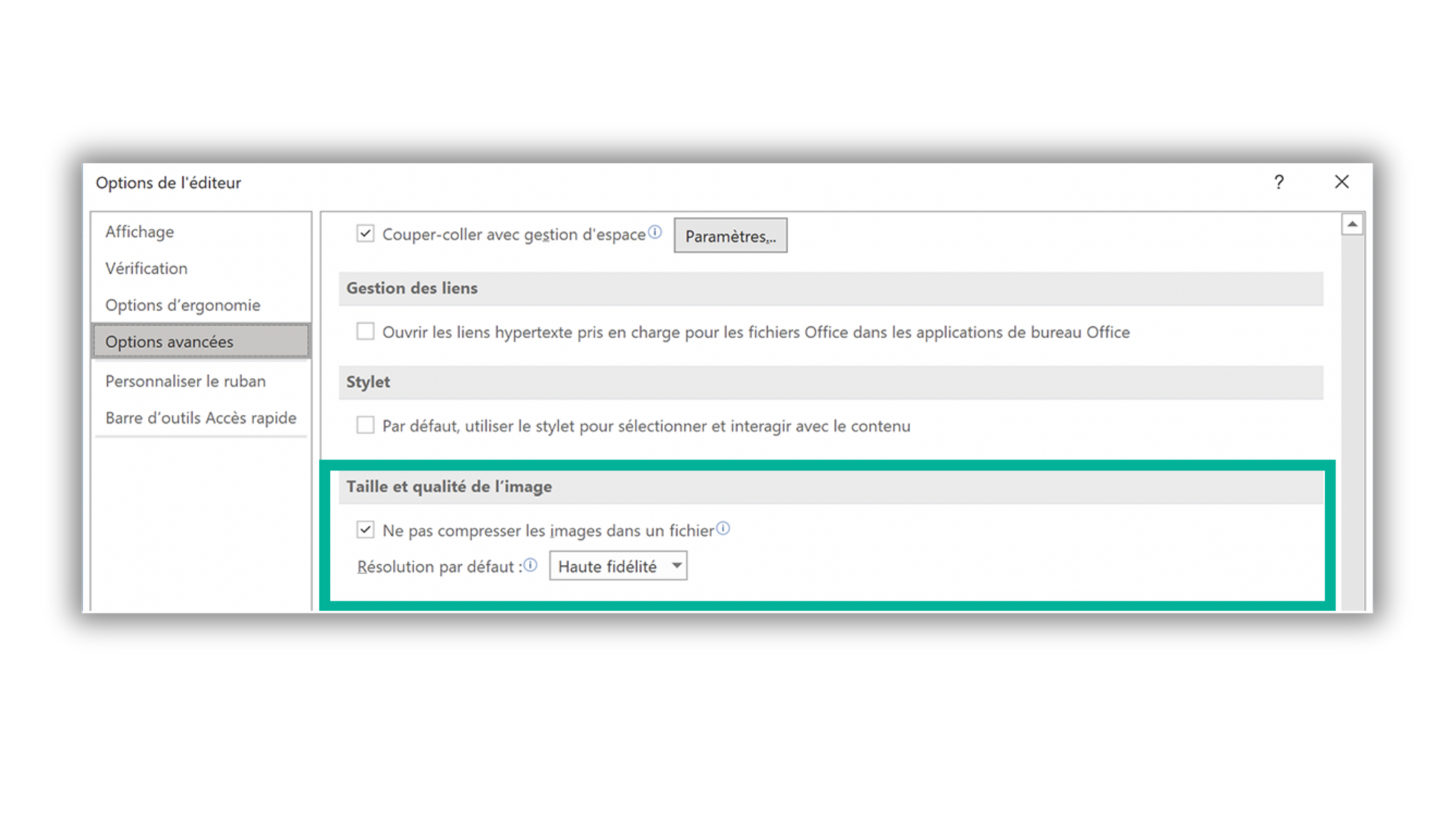Click the Paramètres... button
Viewport: 1456px width, 819px height.
pos(730,236)
